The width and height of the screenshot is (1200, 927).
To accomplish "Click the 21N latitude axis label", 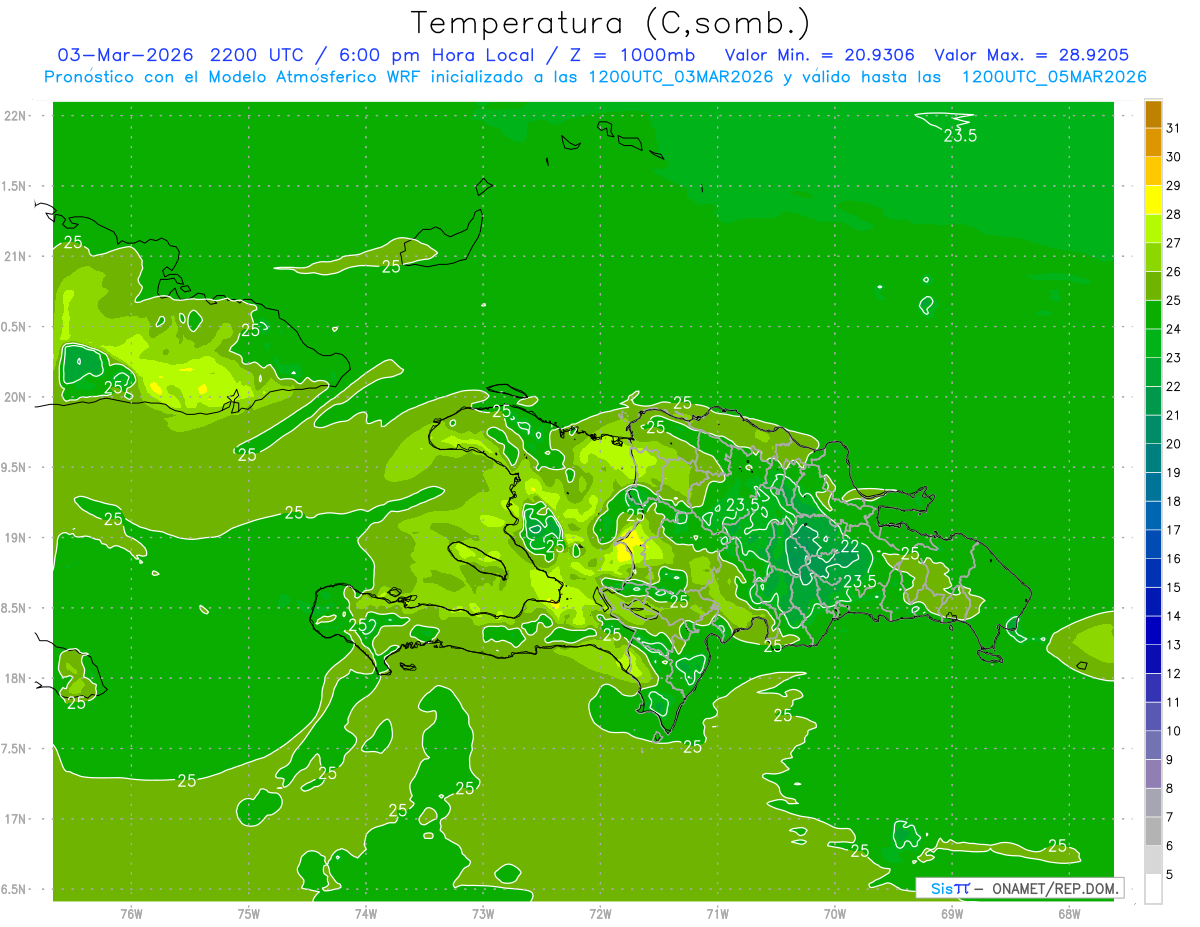I will click(14, 257).
